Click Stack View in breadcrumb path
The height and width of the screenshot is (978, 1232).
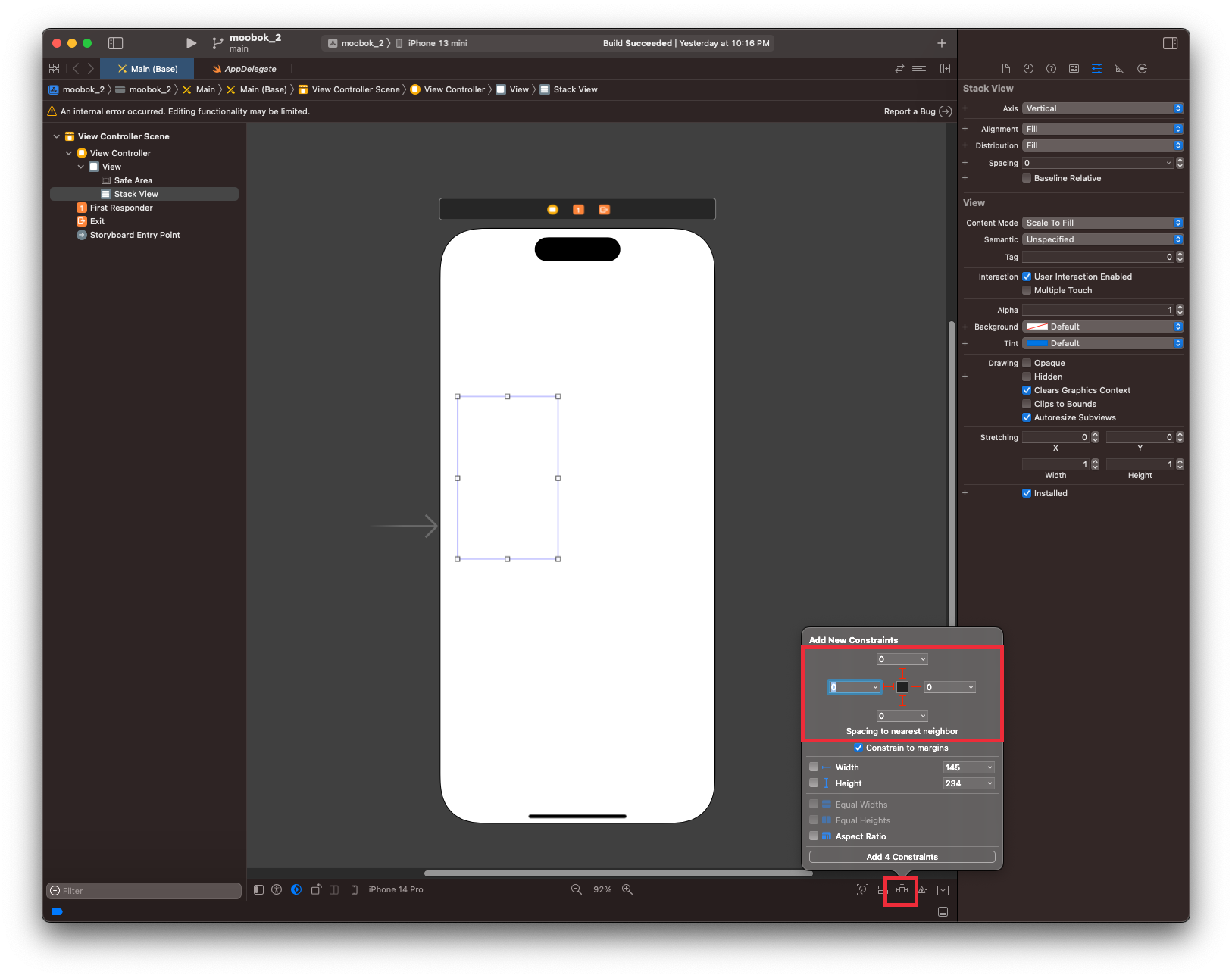tap(568, 90)
